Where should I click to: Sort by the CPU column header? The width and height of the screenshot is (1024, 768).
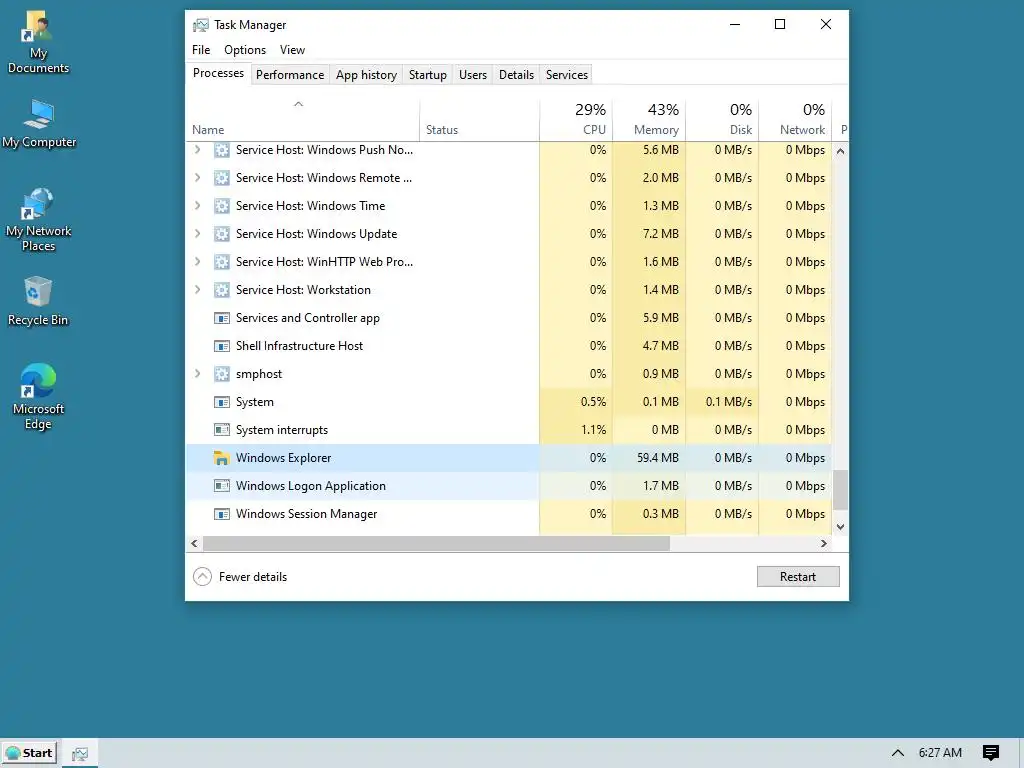[x=576, y=120]
